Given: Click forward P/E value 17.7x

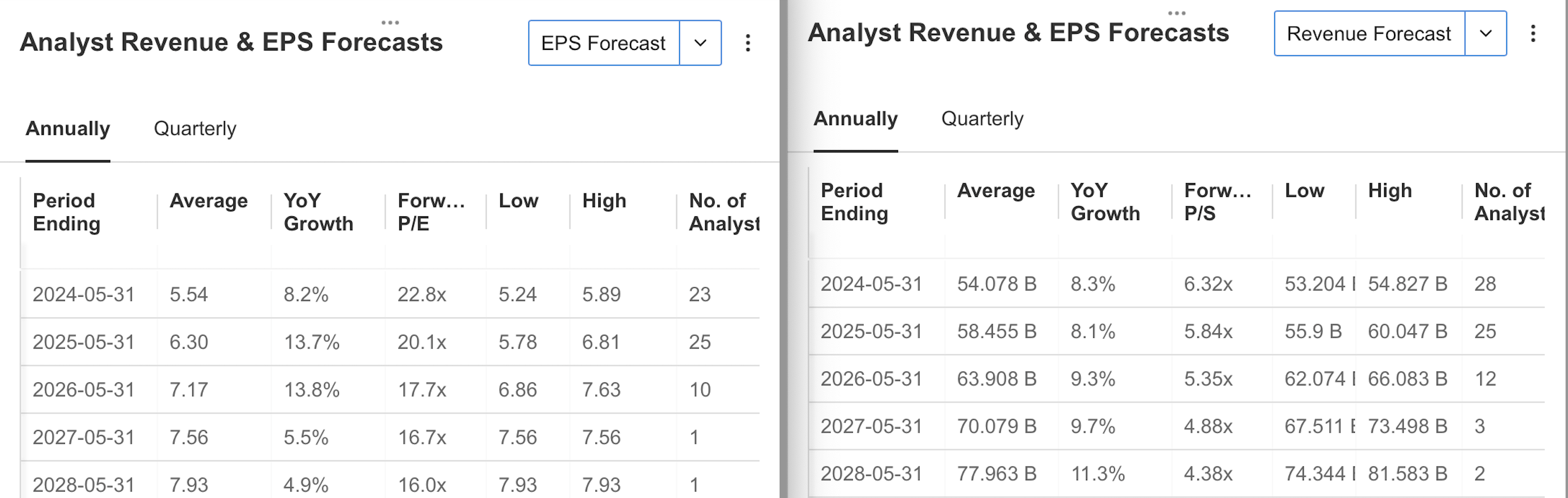Looking at the screenshot, I should coord(422,389).
